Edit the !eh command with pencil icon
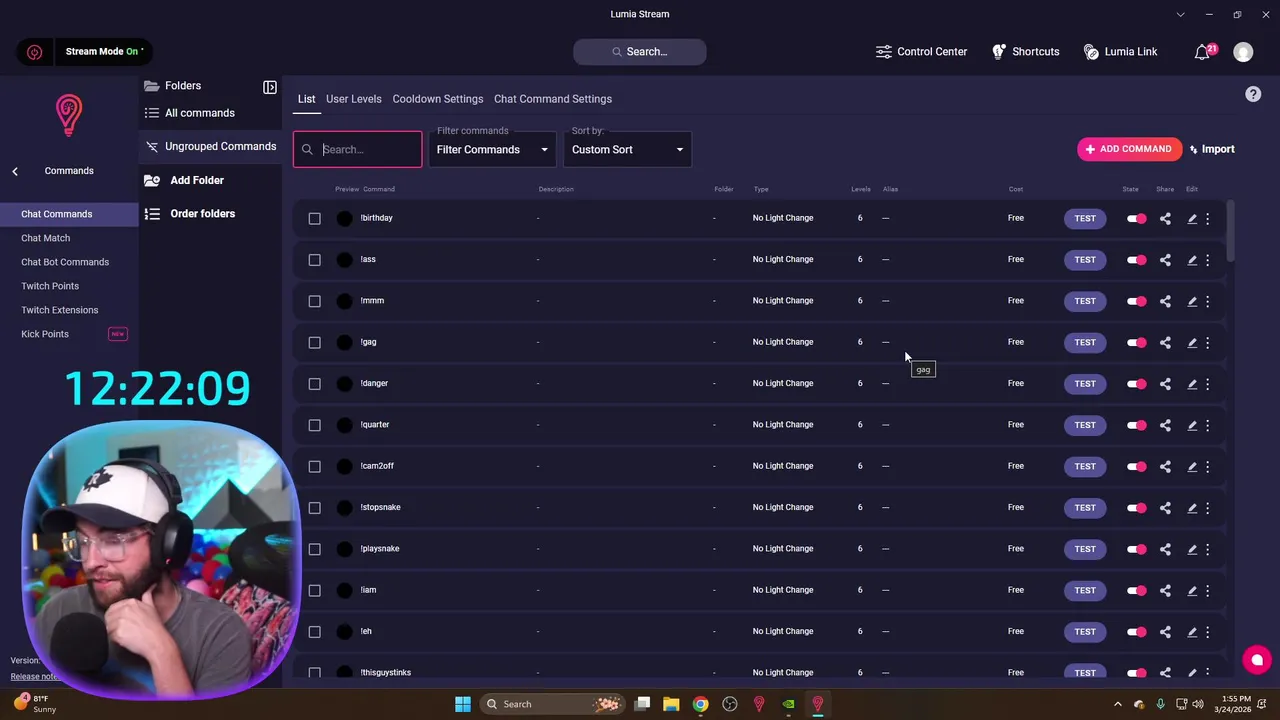Image resolution: width=1280 pixels, height=720 pixels. (1192, 632)
